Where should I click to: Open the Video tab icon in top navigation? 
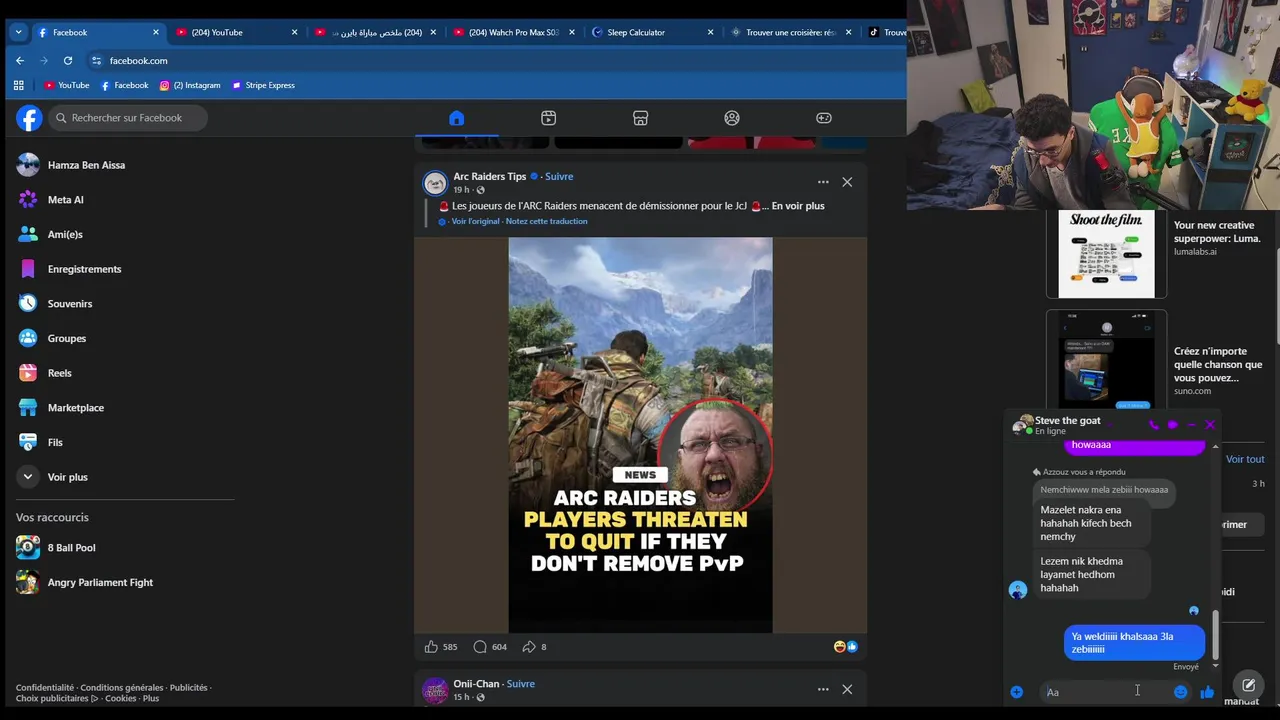point(548,118)
